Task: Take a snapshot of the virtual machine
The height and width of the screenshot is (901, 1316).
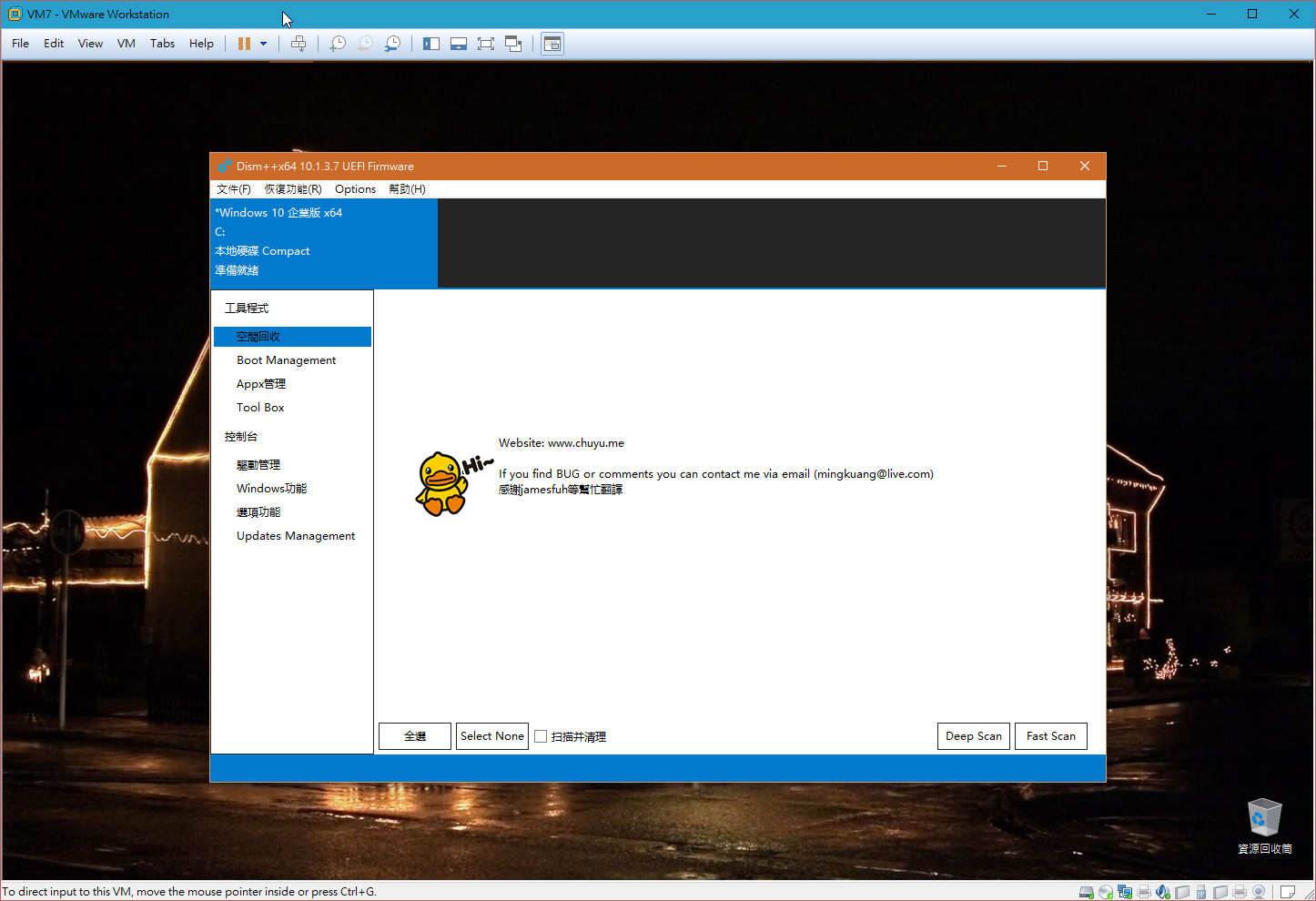Action: coord(338,44)
